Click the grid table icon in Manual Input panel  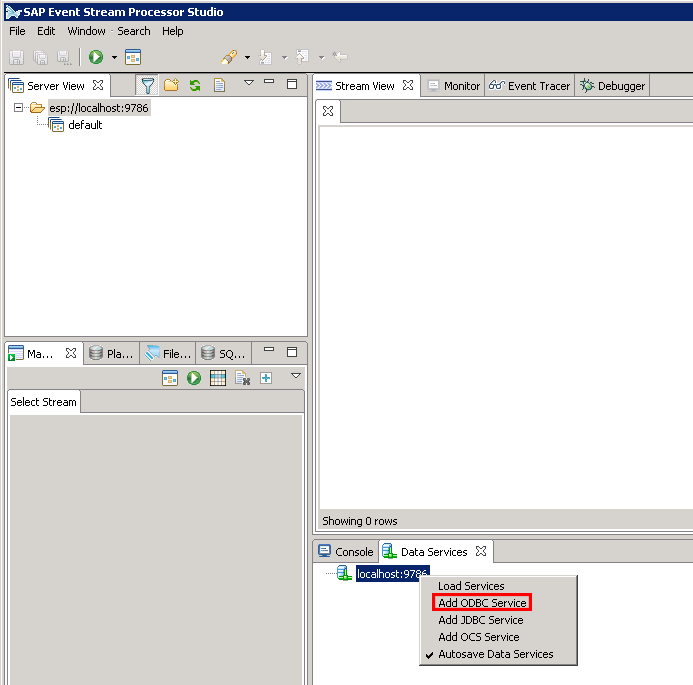[218, 378]
